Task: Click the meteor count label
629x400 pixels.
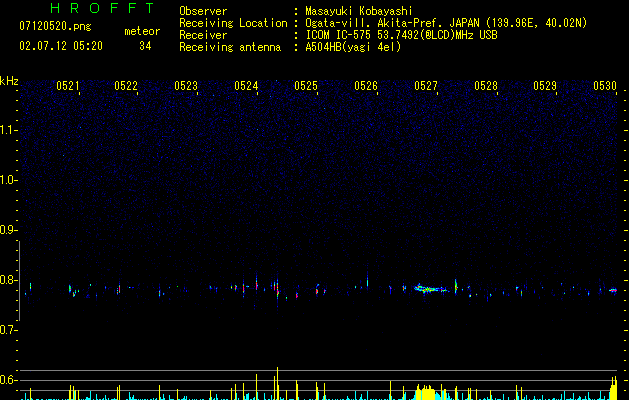Action: (142, 31)
